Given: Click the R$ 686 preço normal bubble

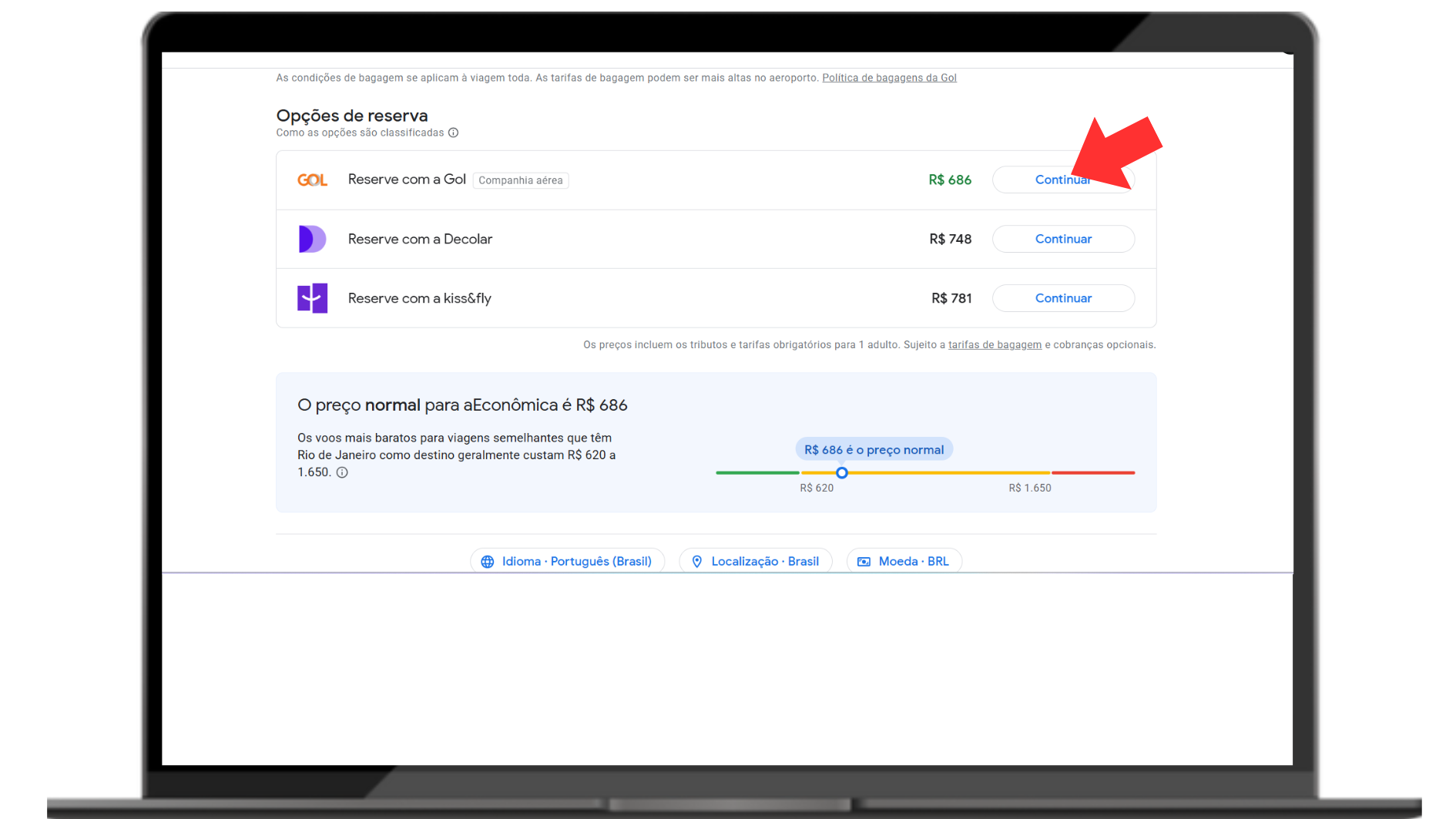Looking at the screenshot, I should point(874,450).
